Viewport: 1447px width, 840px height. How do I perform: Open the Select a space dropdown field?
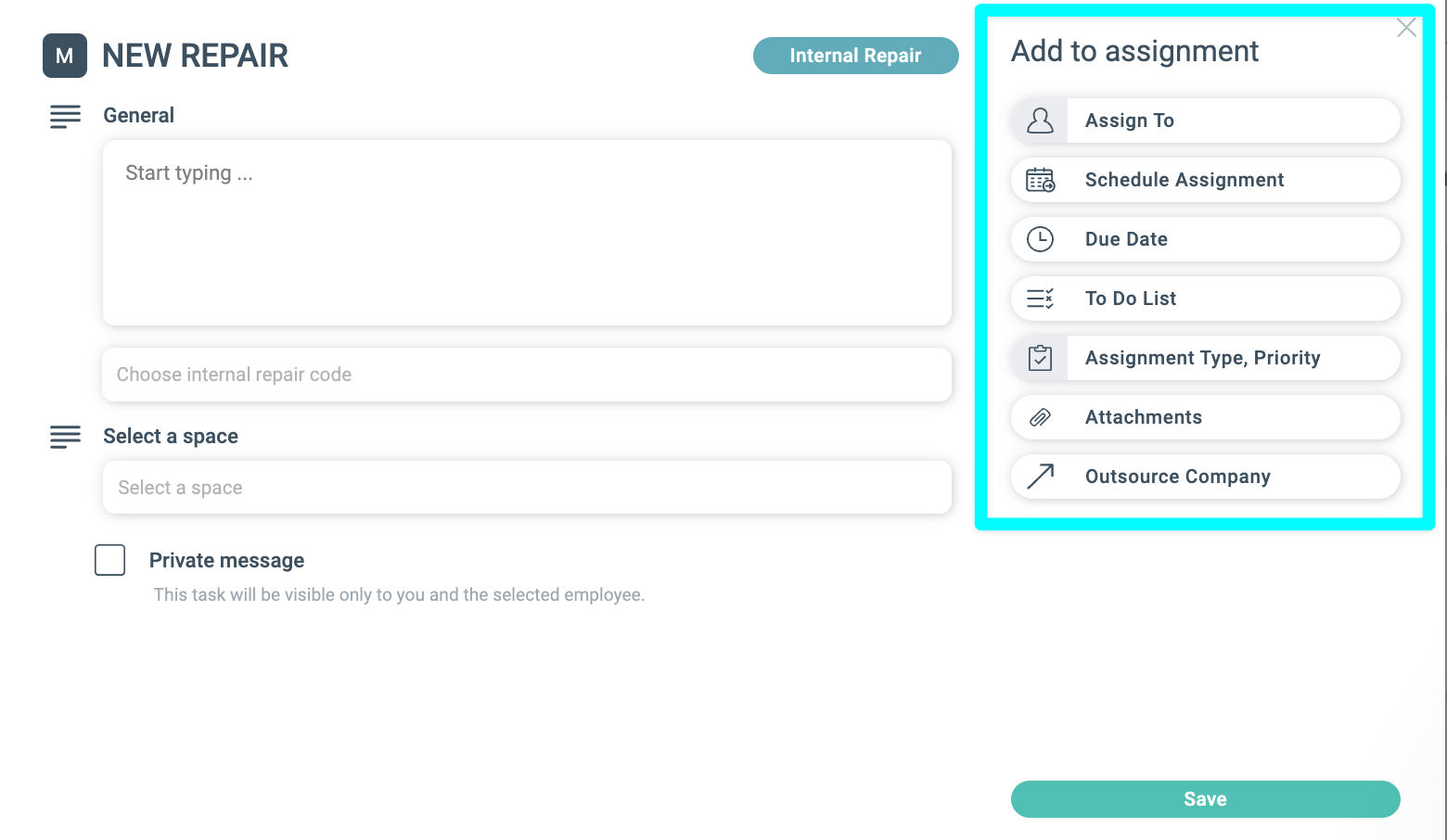[527, 488]
